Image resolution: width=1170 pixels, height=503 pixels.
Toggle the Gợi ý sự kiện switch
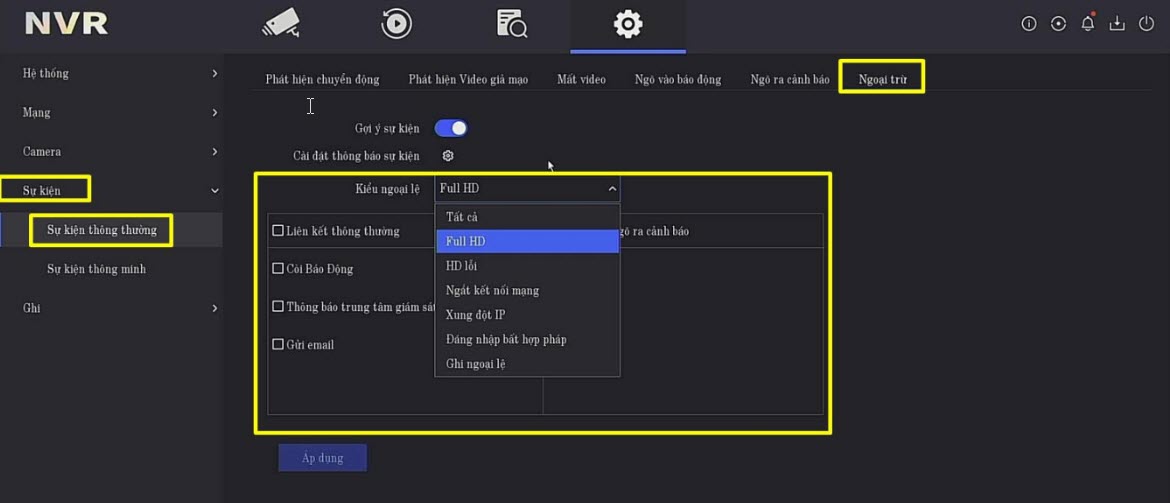(451, 128)
